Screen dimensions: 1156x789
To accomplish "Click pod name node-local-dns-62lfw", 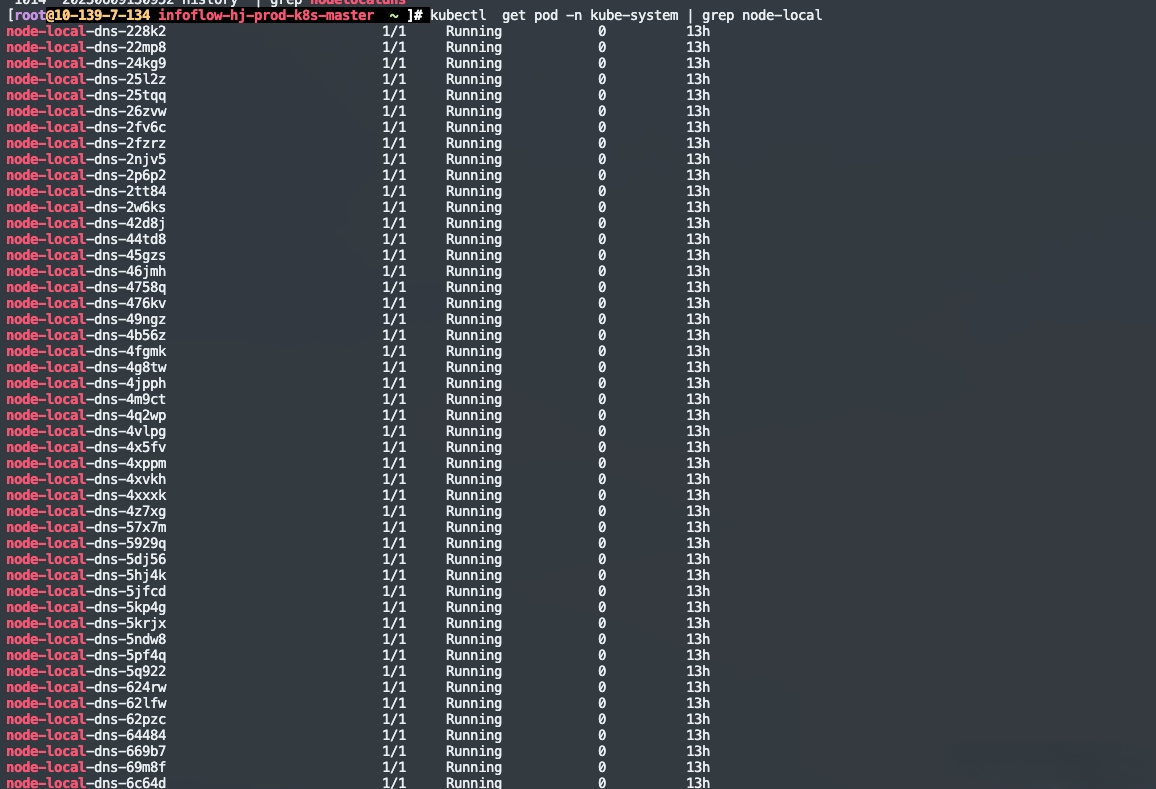I will pos(86,703).
